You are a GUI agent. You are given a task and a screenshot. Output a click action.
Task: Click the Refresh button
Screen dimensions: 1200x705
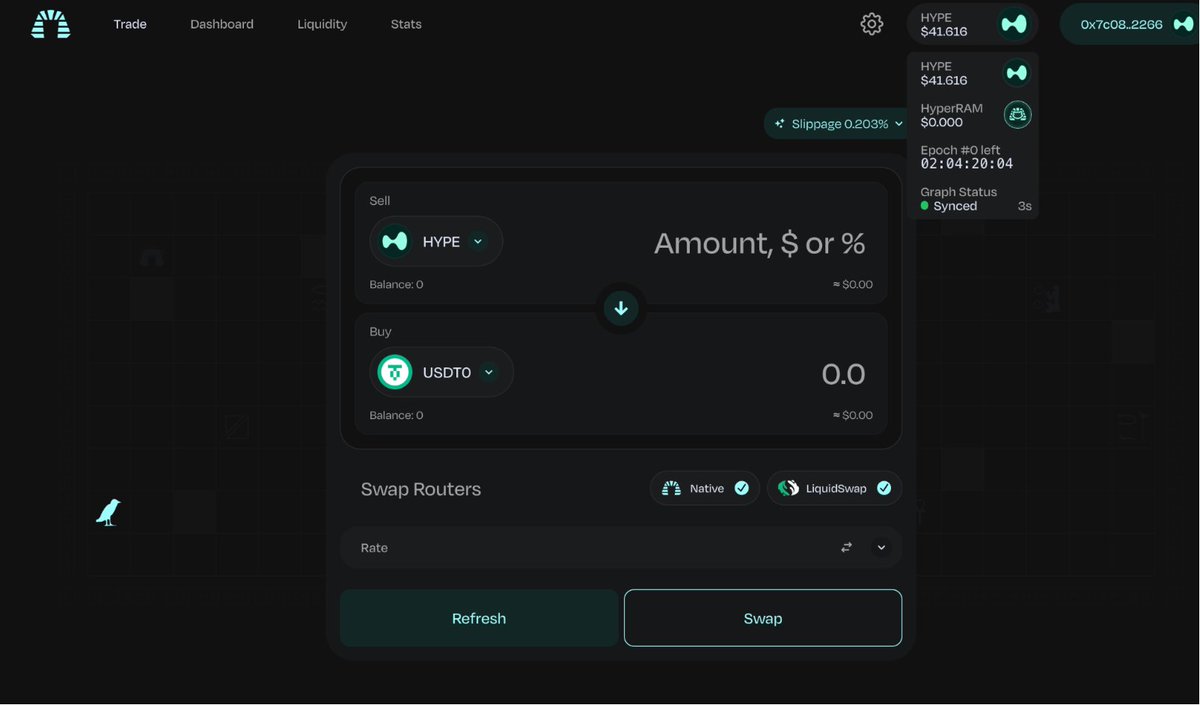tap(479, 618)
